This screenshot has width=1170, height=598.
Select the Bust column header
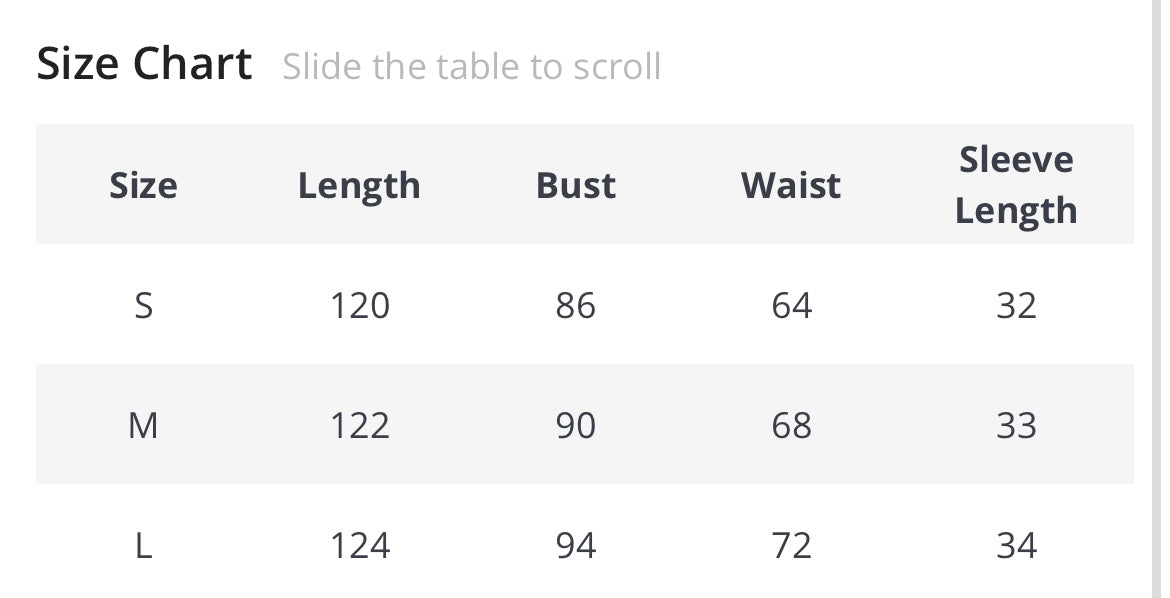576,186
